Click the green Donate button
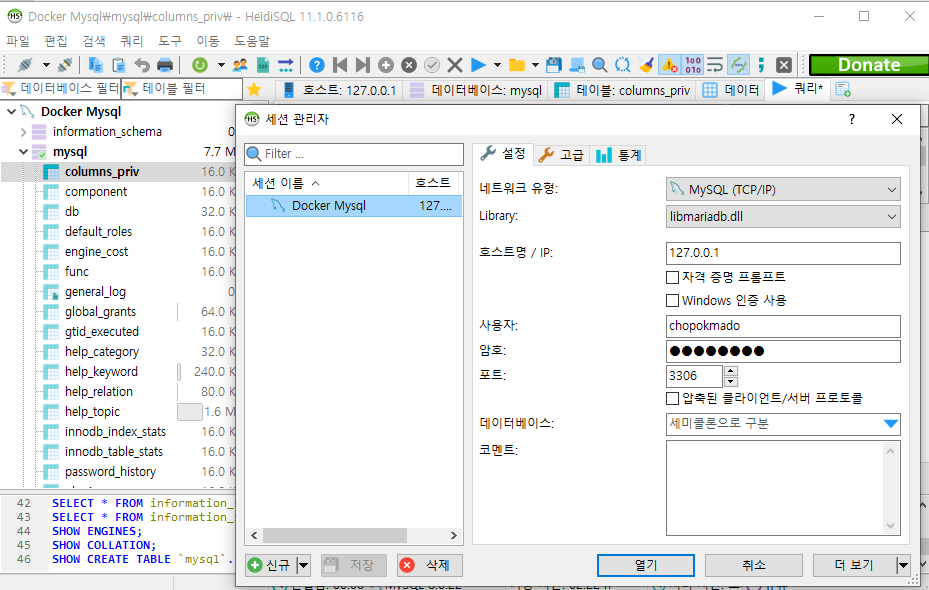 tap(869, 65)
